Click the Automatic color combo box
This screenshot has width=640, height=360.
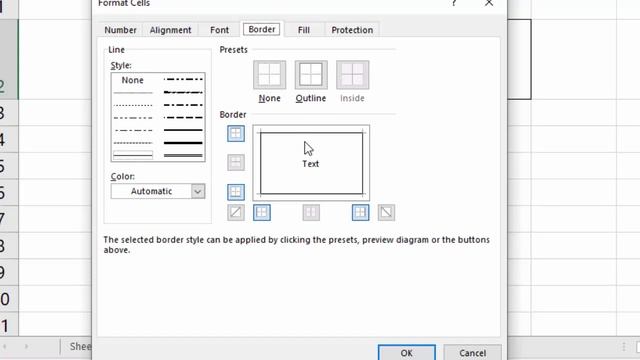(x=158, y=191)
